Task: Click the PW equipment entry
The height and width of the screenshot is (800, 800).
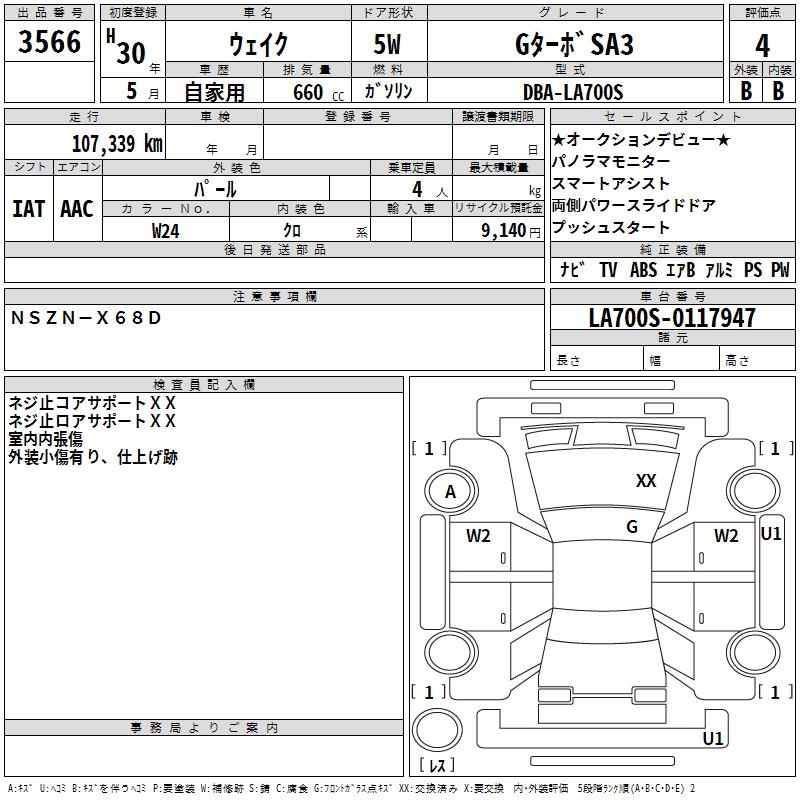Action: click(780, 269)
